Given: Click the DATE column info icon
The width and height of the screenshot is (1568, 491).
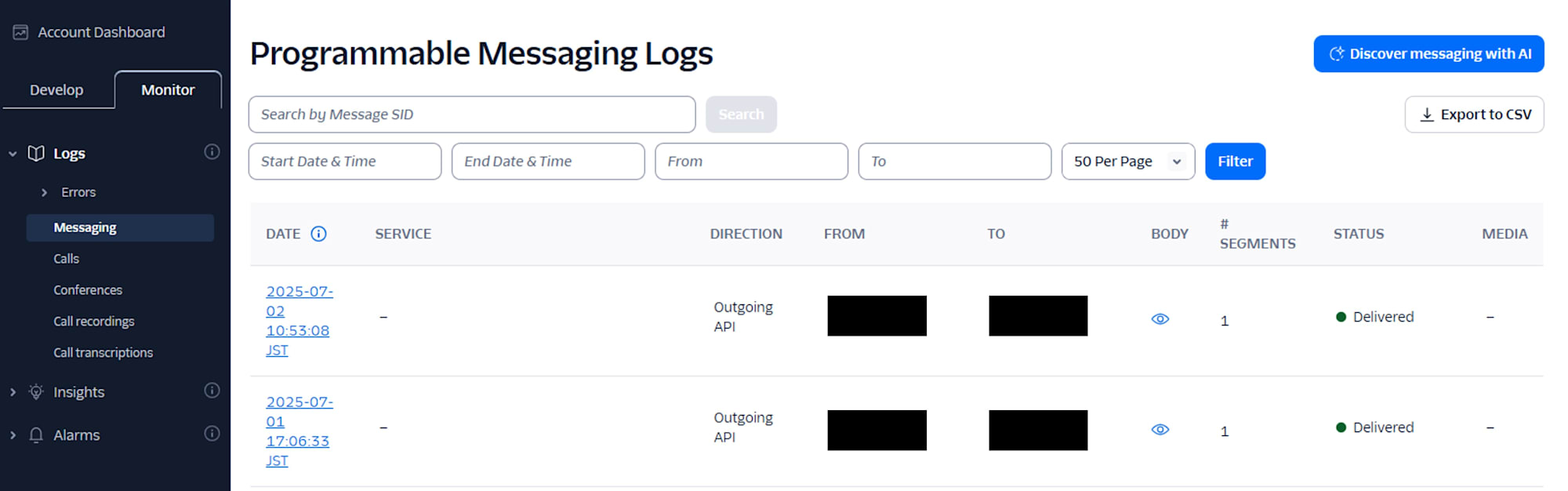Looking at the screenshot, I should pyautogui.click(x=318, y=234).
